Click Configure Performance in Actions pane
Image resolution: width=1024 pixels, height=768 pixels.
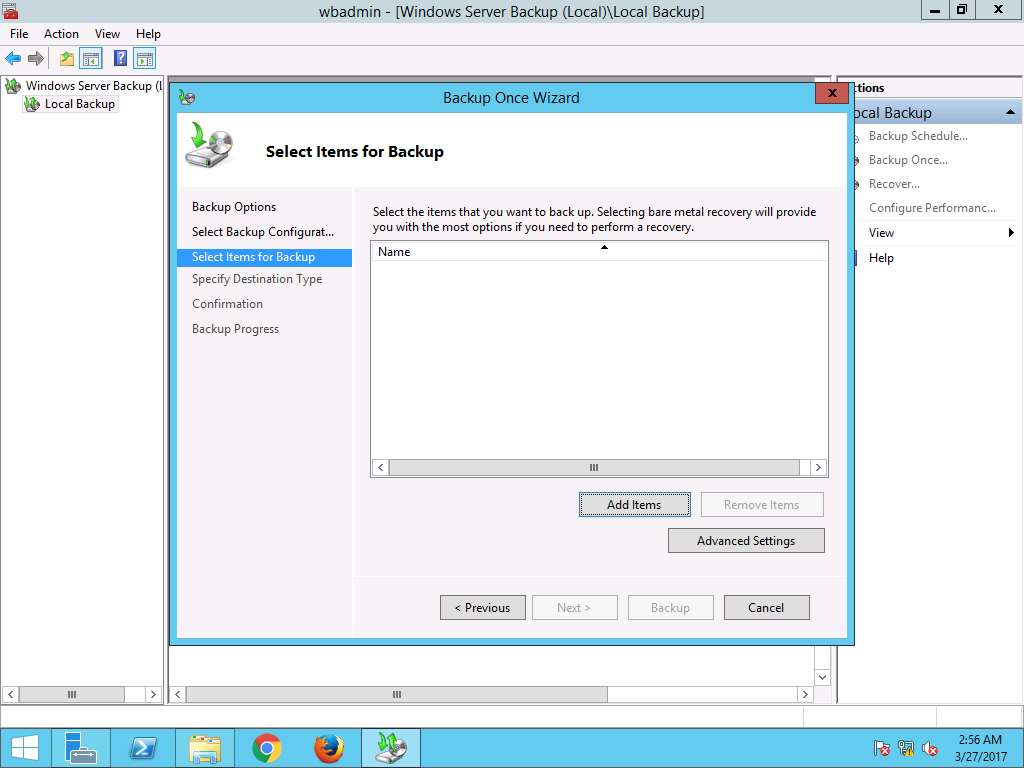[932, 208]
